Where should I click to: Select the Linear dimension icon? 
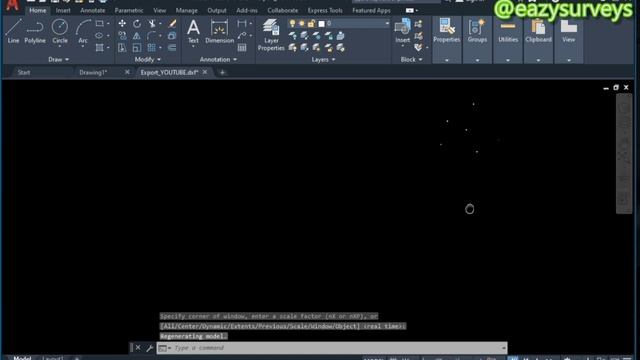pos(242,24)
